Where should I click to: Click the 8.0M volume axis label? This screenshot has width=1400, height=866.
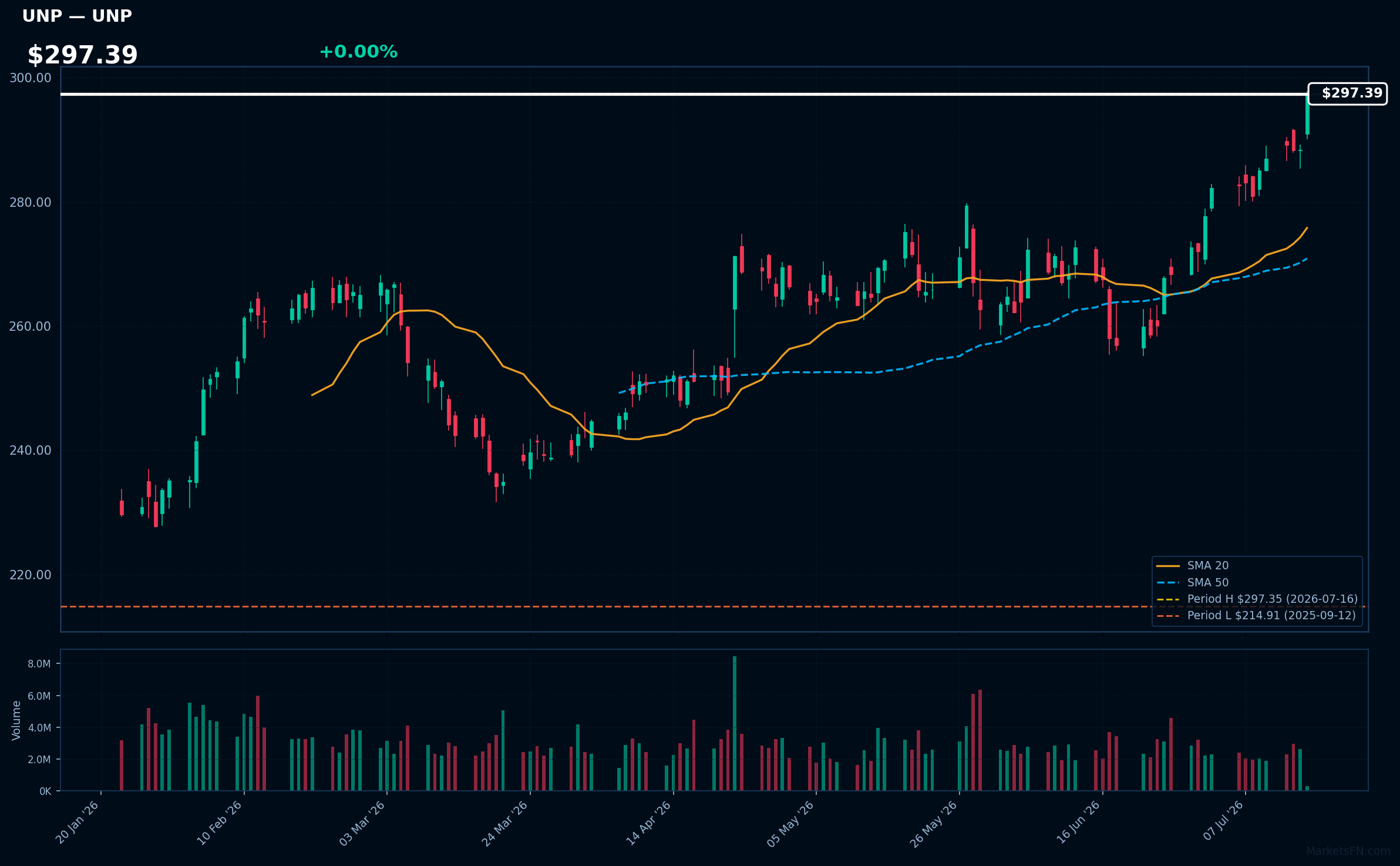39,664
